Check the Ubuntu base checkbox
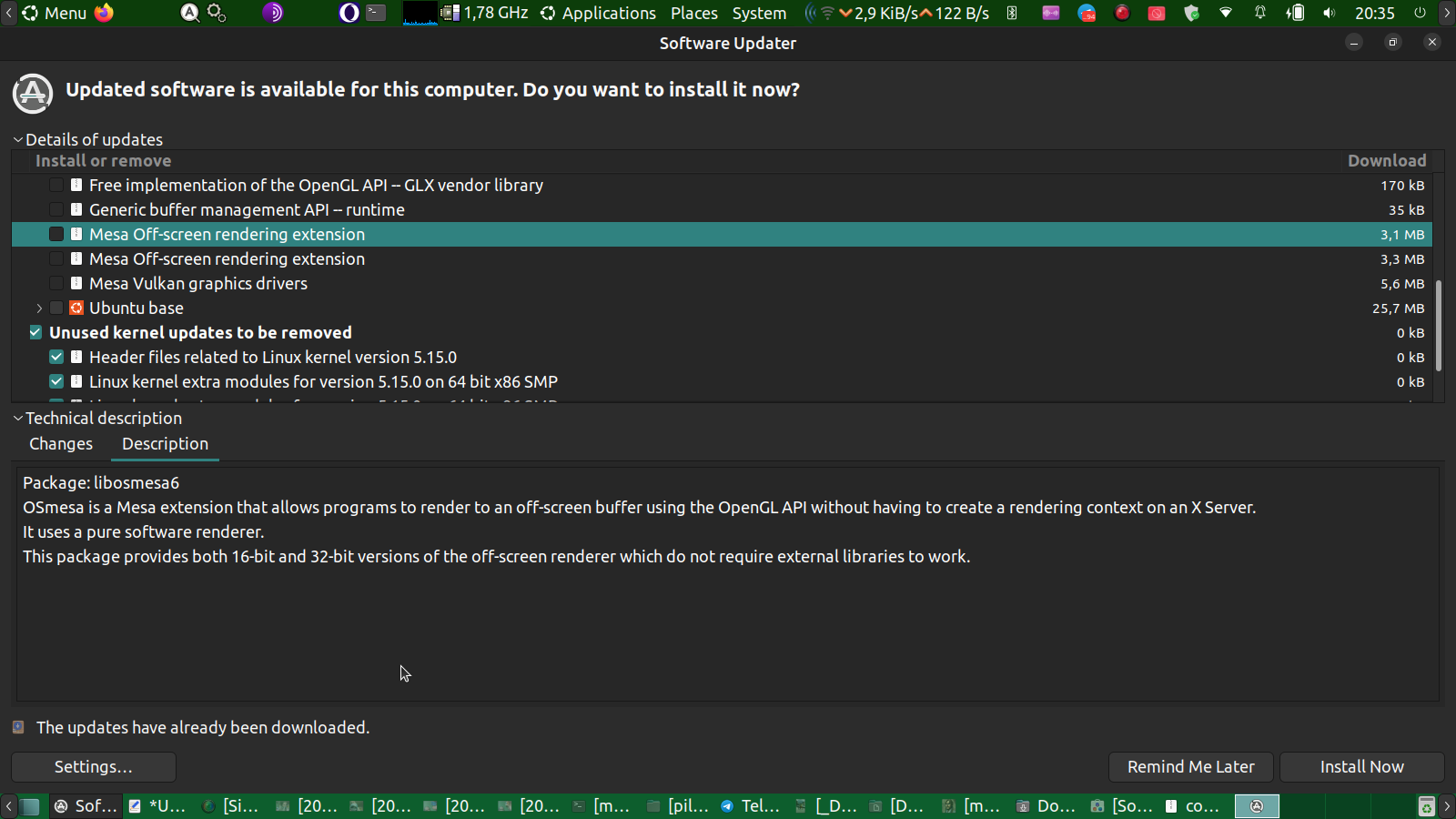1456x819 pixels. coord(56,308)
